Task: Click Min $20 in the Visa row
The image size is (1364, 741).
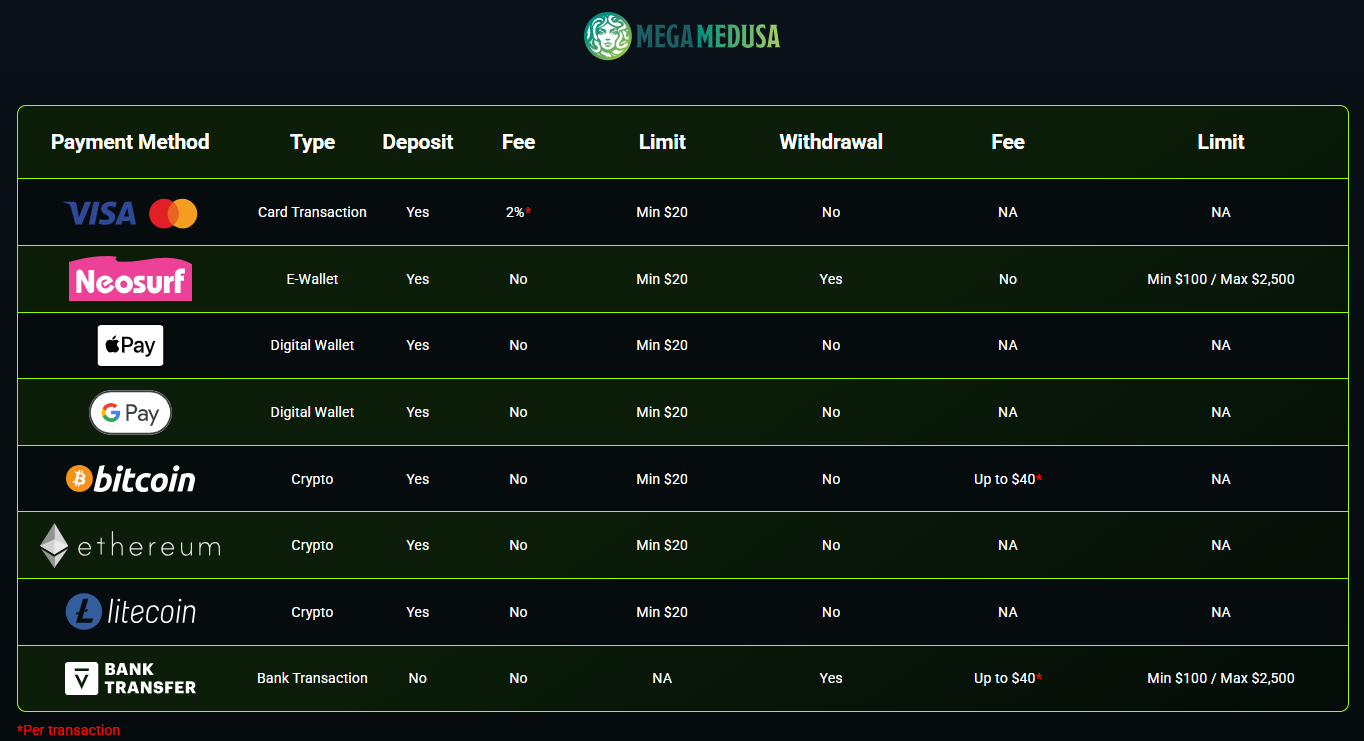Action: (662, 212)
